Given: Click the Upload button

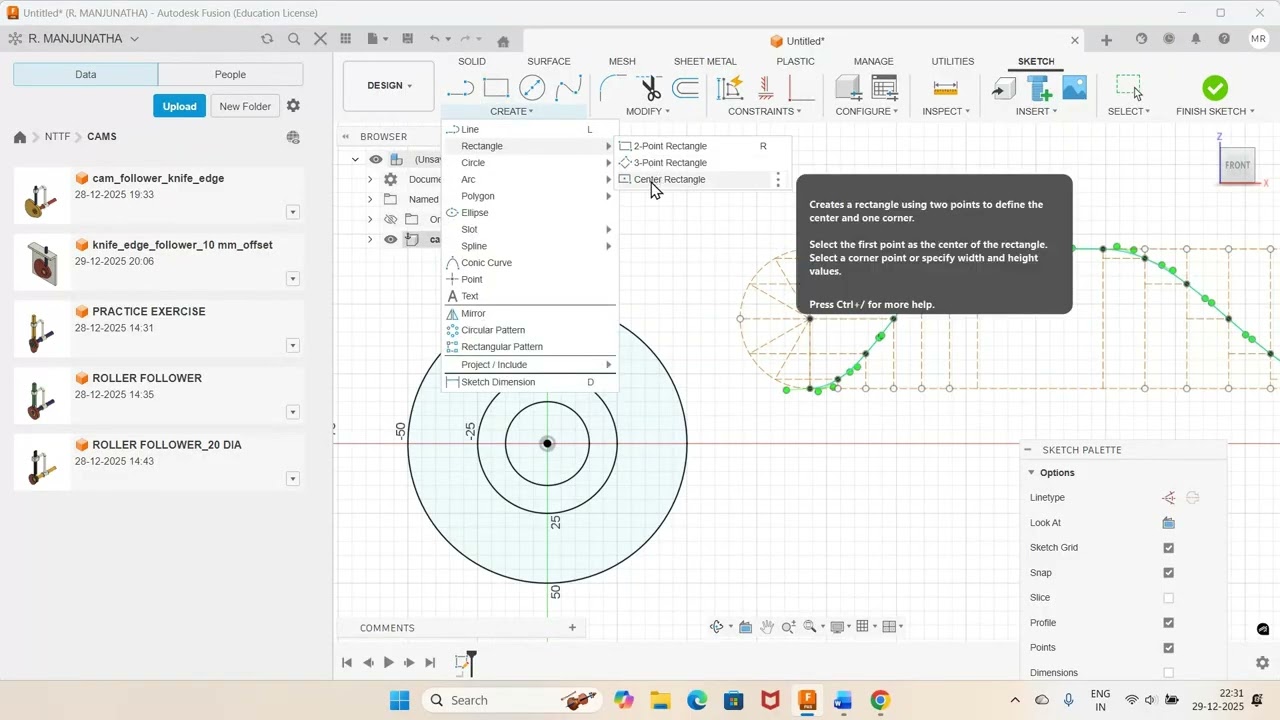Looking at the screenshot, I should [179, 106].
